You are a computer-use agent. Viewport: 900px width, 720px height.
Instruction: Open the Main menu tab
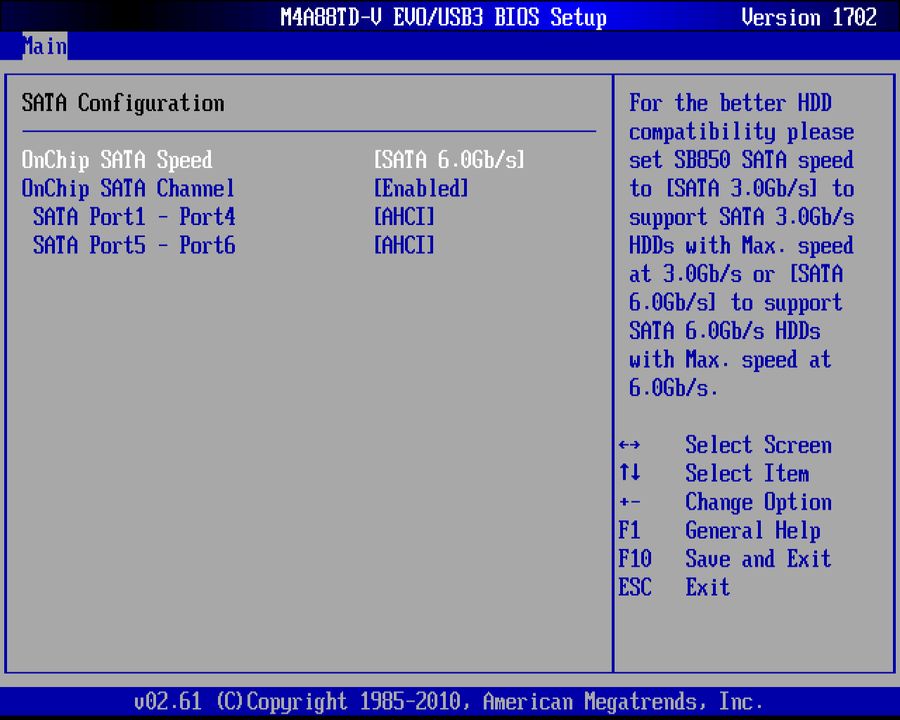click(43, 46)
